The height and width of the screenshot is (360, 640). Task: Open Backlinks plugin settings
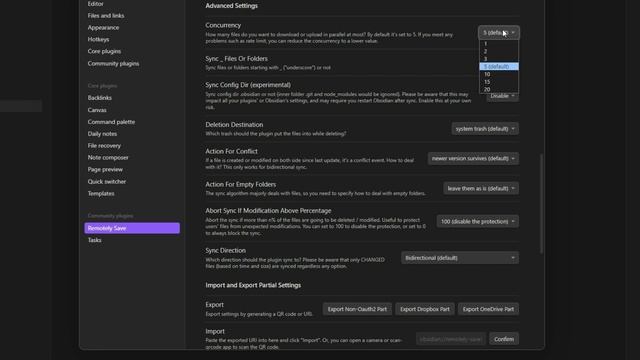(100, 98)
